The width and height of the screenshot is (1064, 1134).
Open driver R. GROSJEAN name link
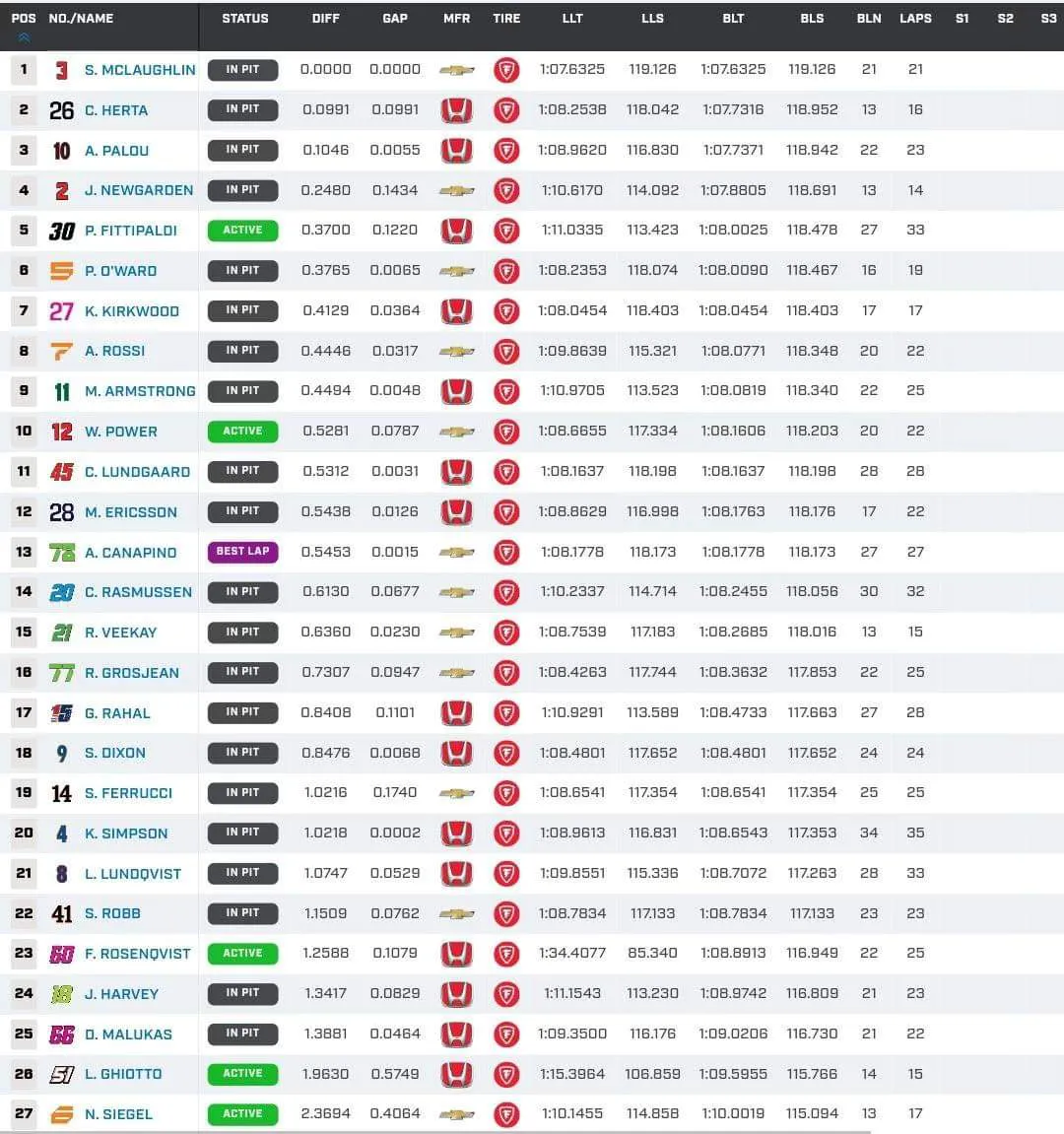pyautogui.click(x=132, y=673)
